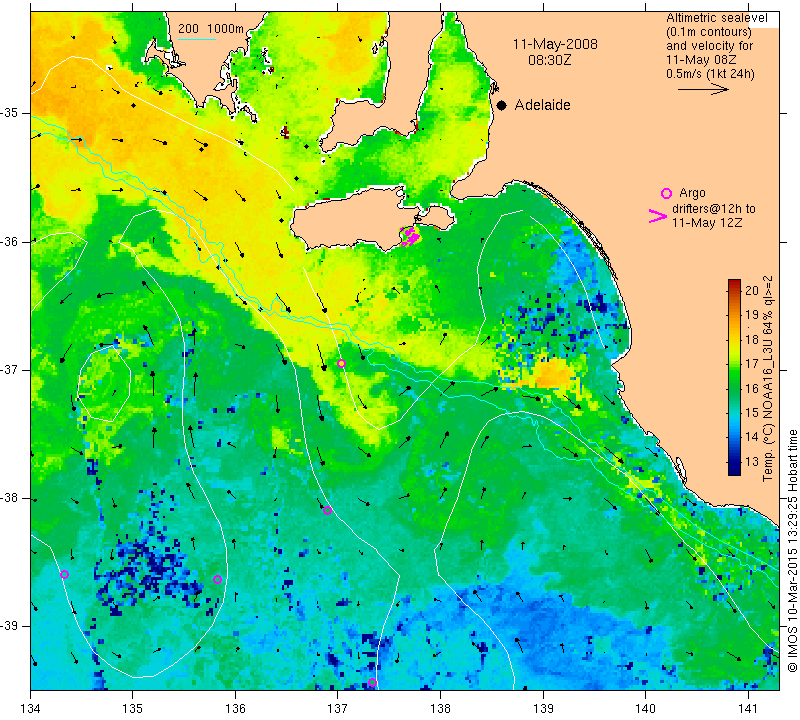Click the drifters@12h legend text
The image size is (800, 720).
coord(714,209)
